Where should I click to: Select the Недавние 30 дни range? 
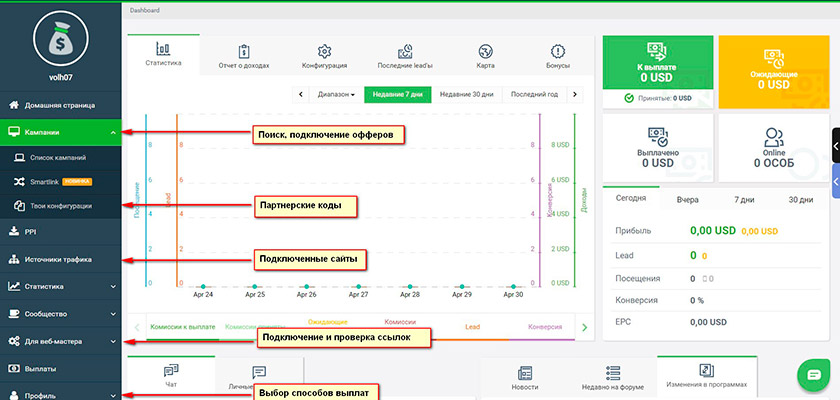coord(466,94)
